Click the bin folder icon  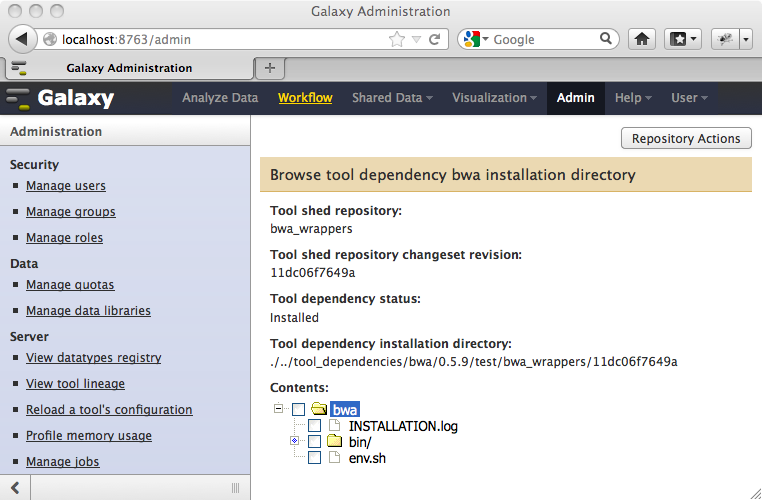(334, 441)
